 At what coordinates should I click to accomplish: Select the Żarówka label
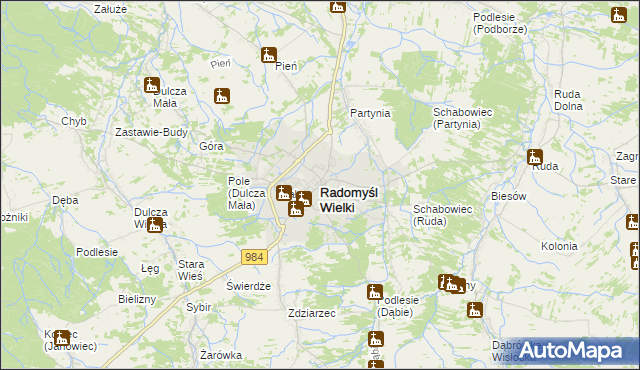click(221, 355)
